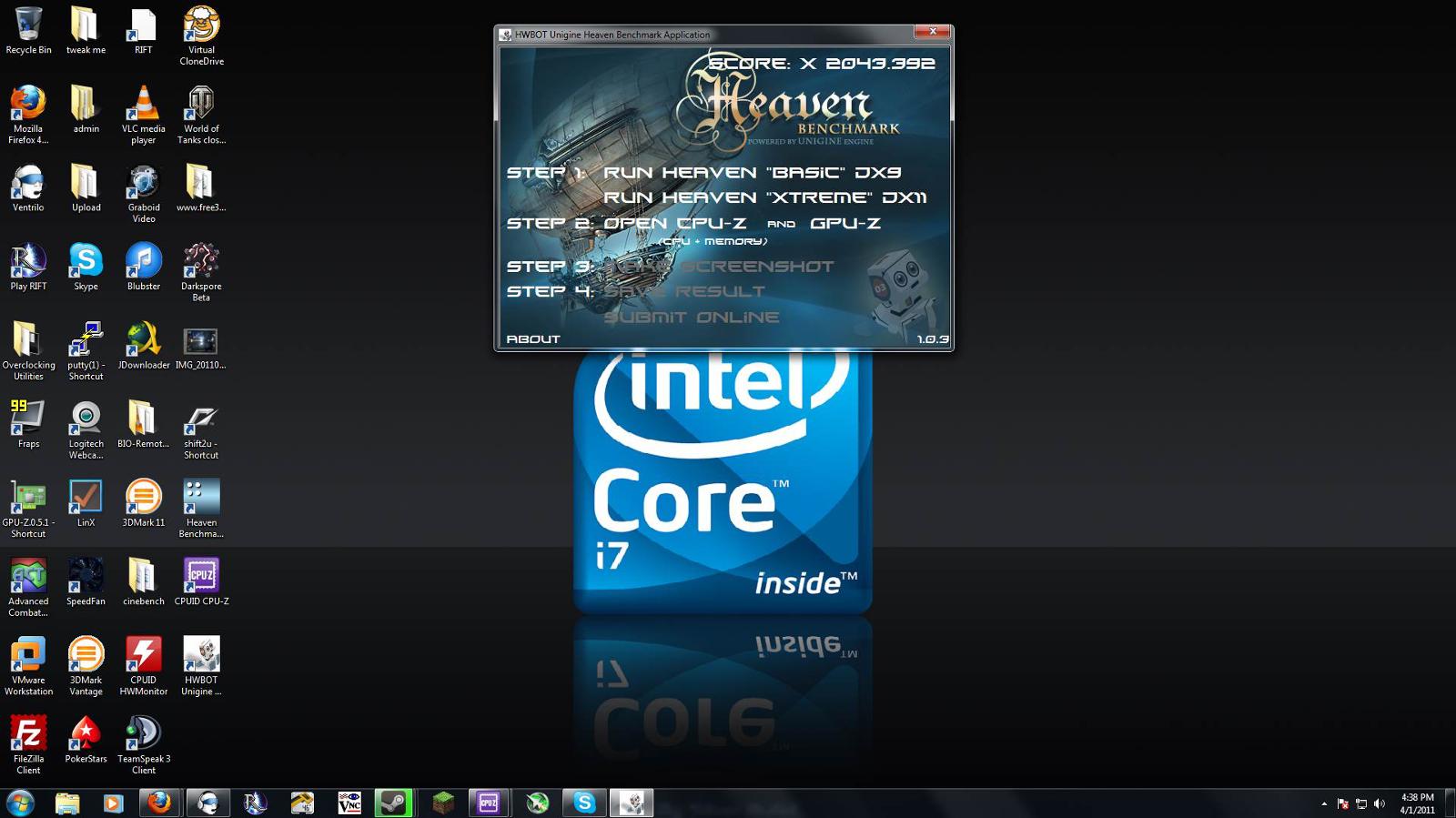Click SAVE RESULT in step 4
This screenshot has height=818, width=1456.
coord(684,292)
